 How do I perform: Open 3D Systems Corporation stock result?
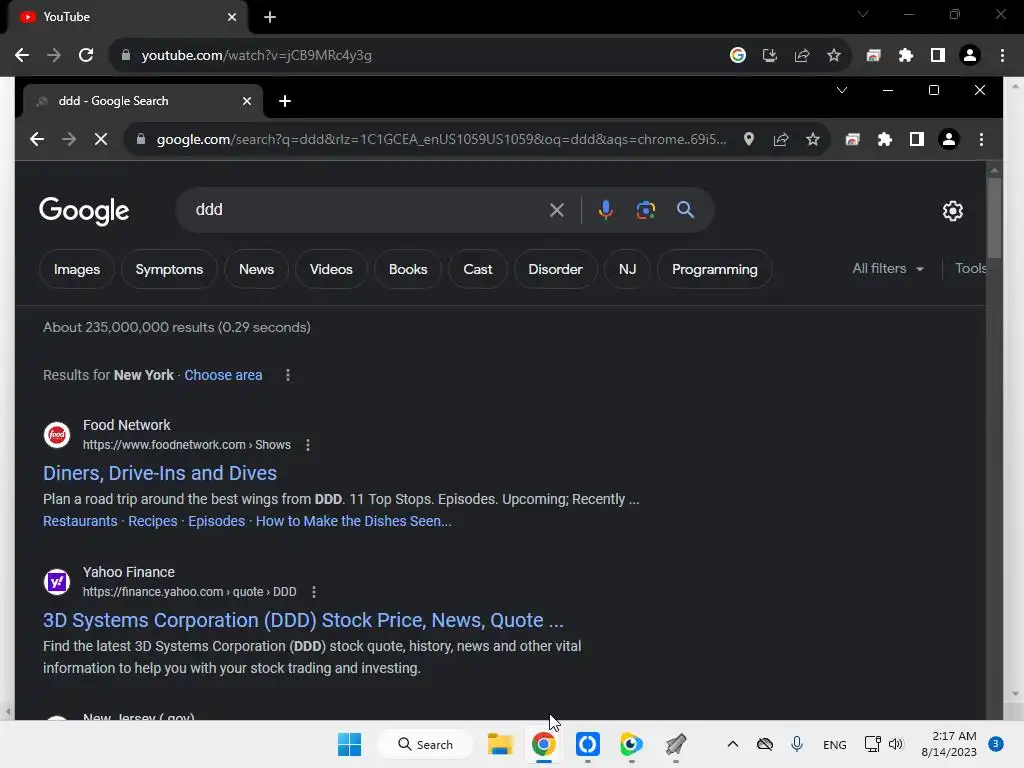click(303, 620)
